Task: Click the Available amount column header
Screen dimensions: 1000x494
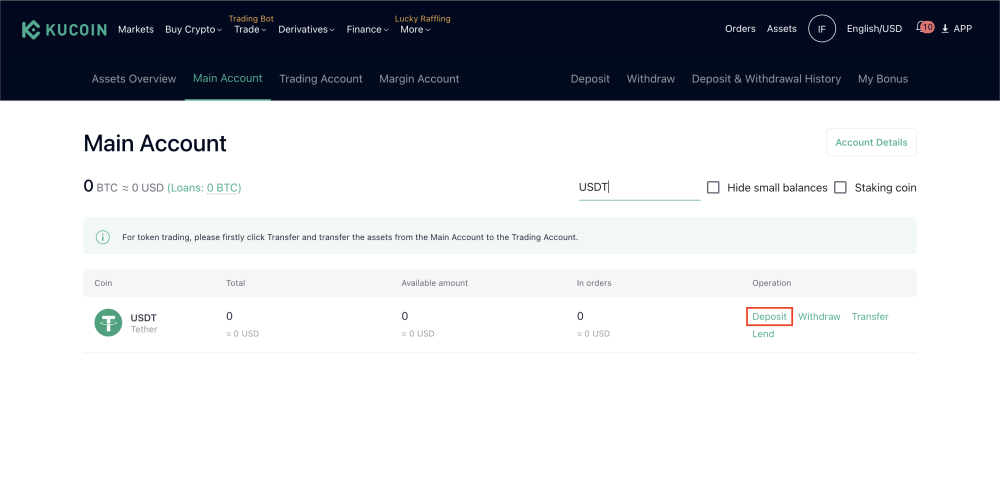Action: [x=434, y=283]
